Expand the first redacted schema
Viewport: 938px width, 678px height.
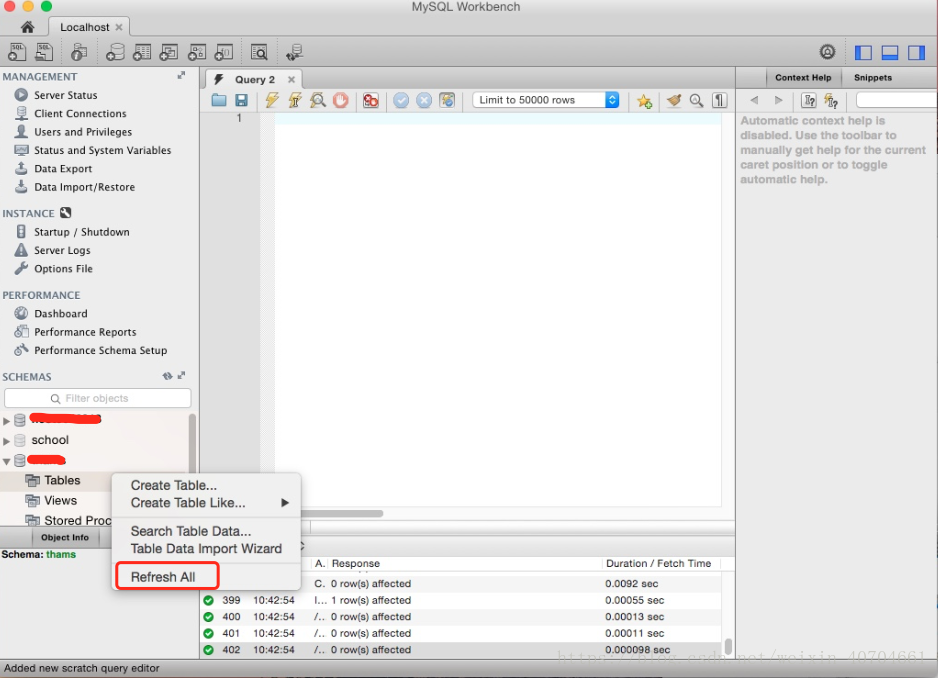pyautogui.click(x=7, y=421)
